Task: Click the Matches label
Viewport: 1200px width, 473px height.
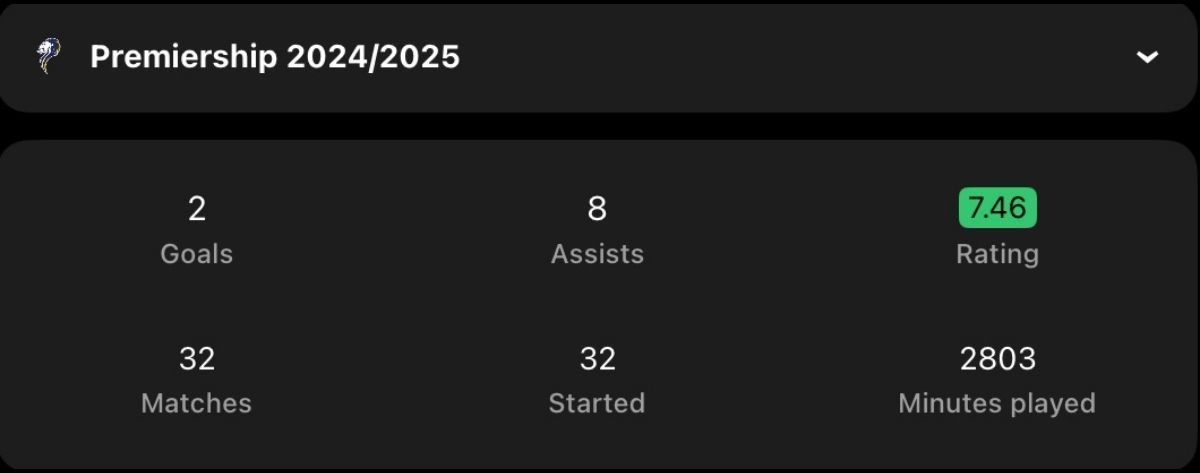Action: [x=197, y=403]
